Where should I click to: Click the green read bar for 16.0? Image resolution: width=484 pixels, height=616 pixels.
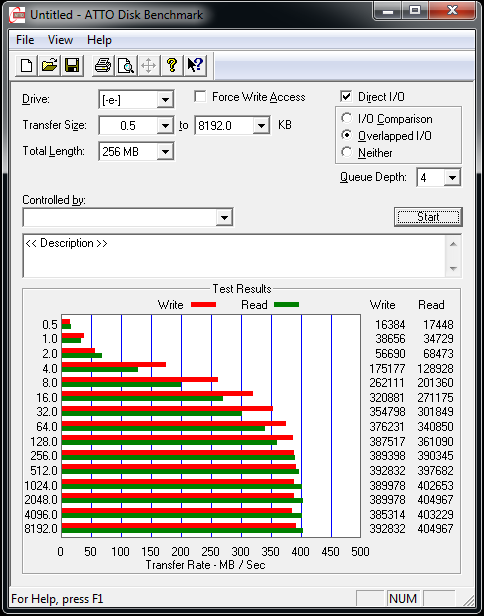tap(142, 398)
